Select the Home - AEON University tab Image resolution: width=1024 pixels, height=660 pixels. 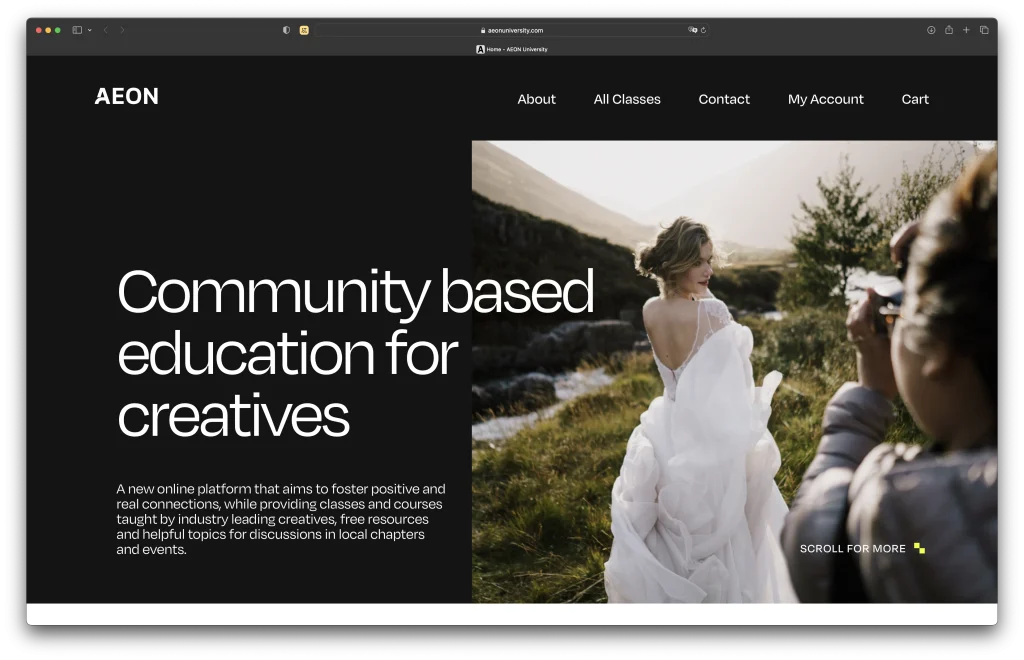[512, 49]
